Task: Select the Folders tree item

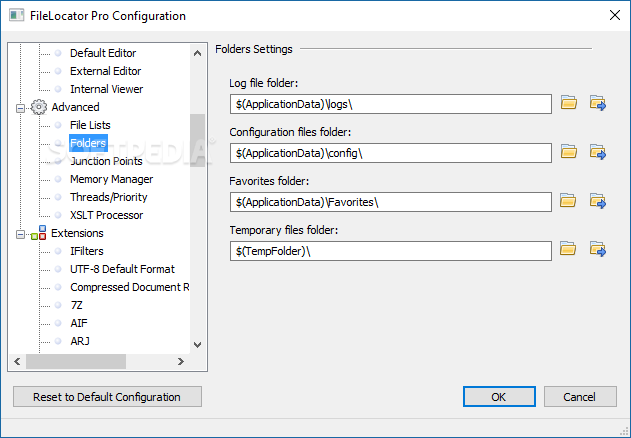Action: click(88, 143)
